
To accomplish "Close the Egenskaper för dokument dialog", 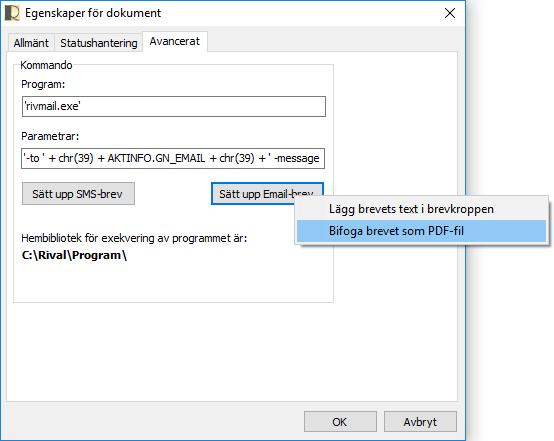I will (x=450, y=13).
